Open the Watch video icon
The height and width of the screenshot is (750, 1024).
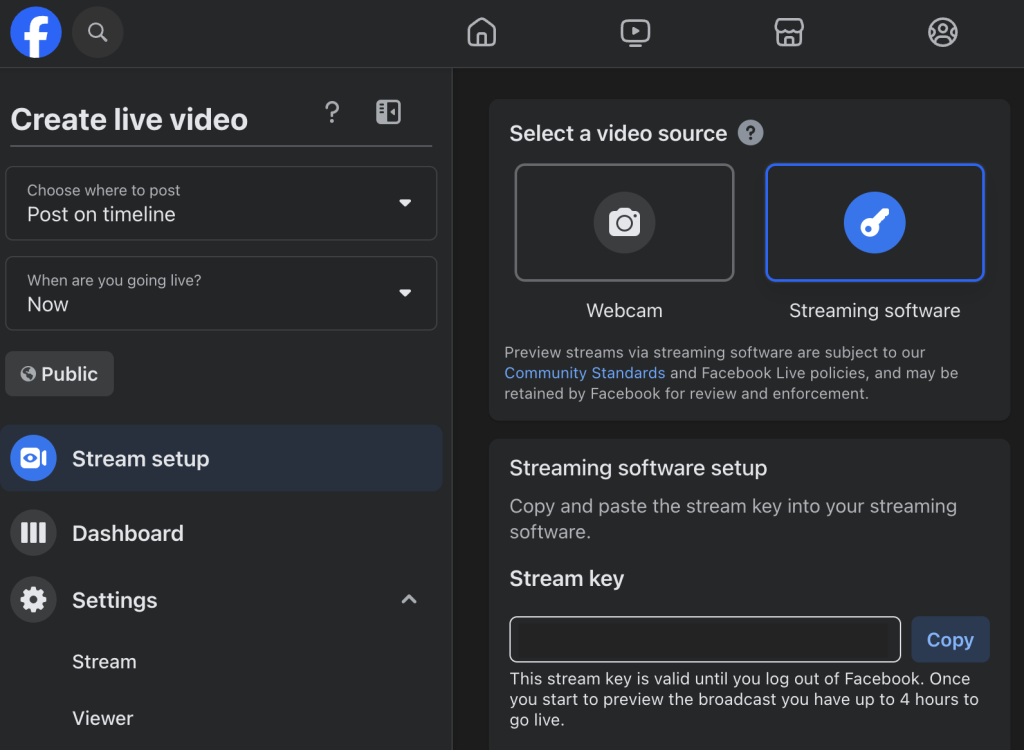(x=635, y=32)
